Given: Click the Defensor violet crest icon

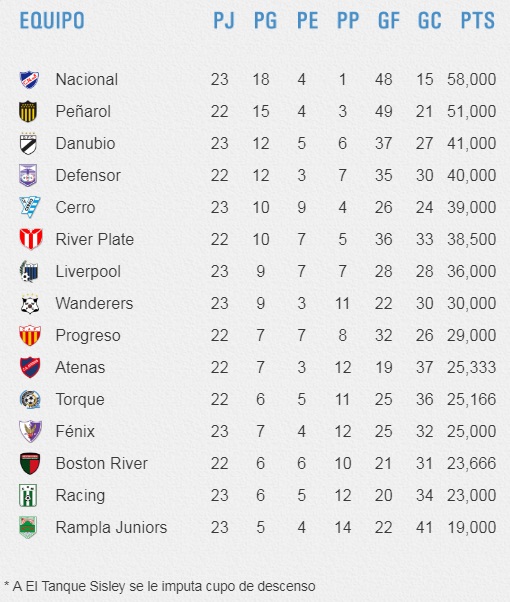Looking at the screenshot, I should point(28,175).
